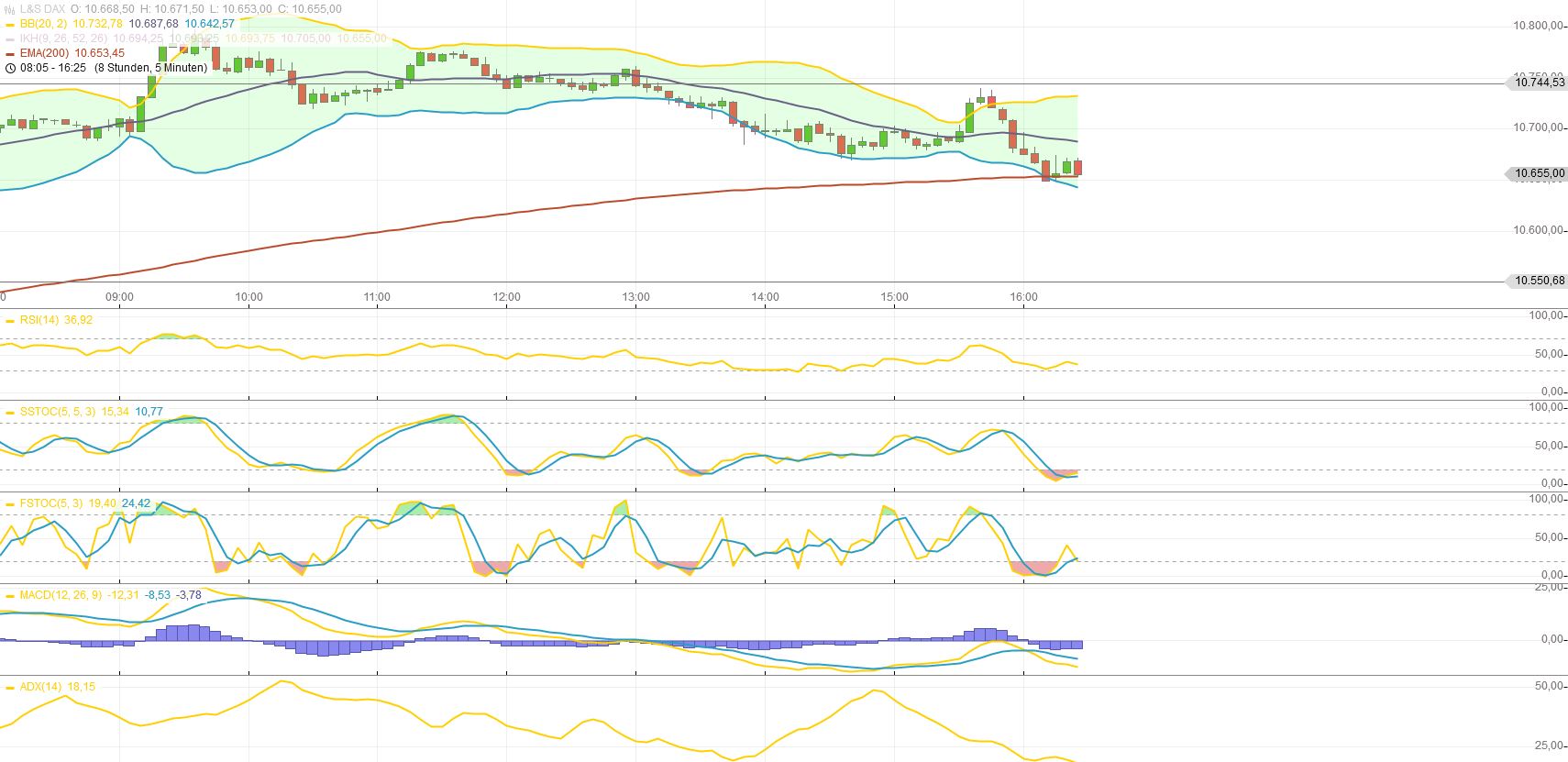Click the 13:00 time axis label
Screen dimensions: 1568x762
[x=635, y=297]
